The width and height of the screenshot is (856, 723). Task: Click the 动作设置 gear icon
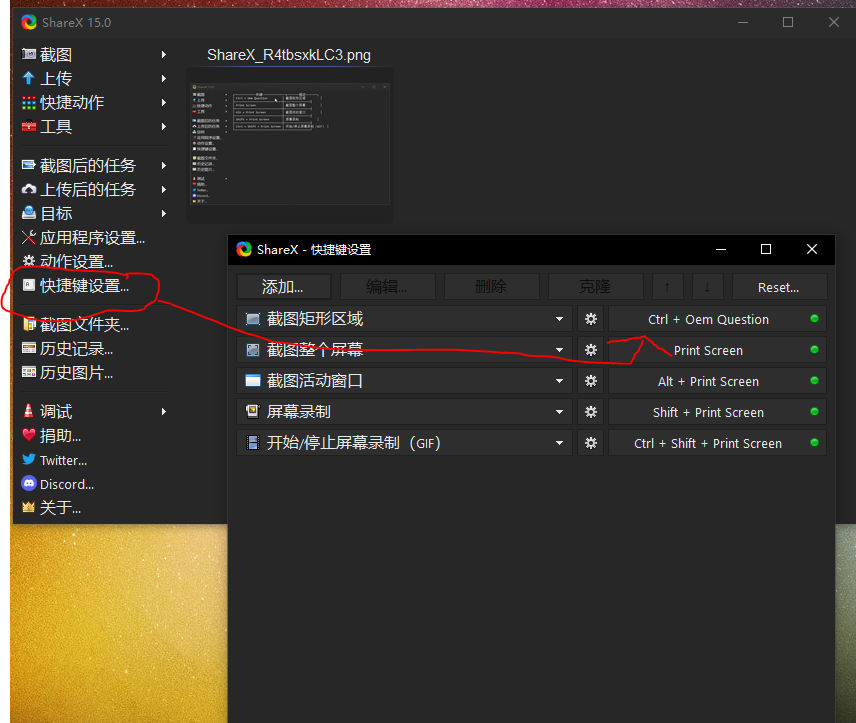click(28, 261)
